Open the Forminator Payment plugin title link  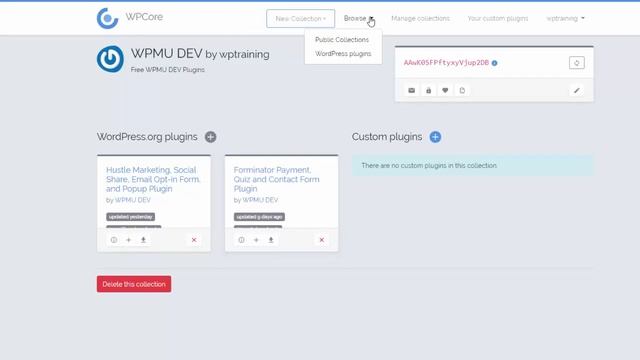pos(276,179)
